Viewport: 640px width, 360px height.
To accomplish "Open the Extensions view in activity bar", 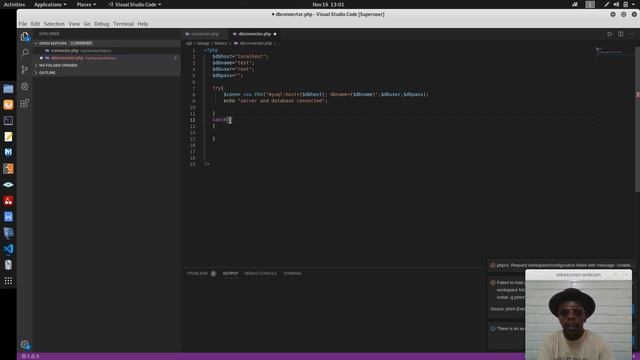I will pos(25,103).
